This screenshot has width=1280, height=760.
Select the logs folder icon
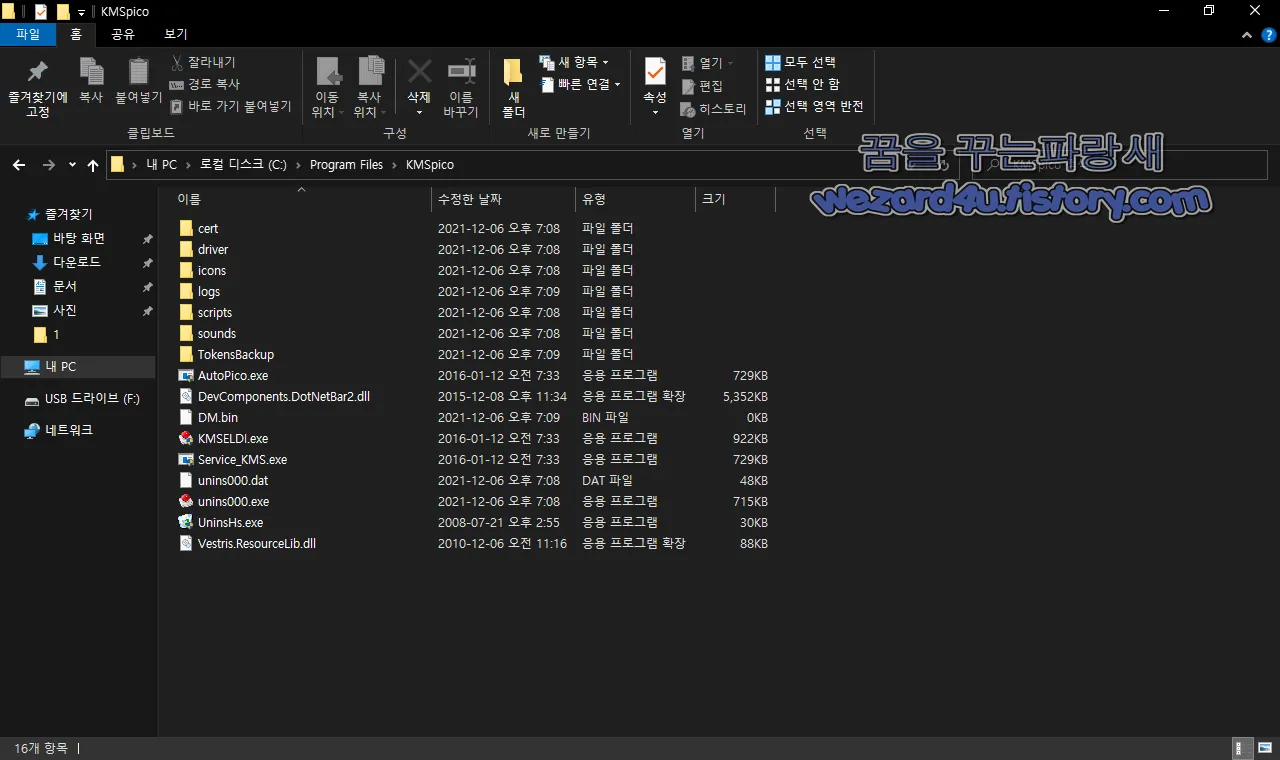(x=186, y=291)
